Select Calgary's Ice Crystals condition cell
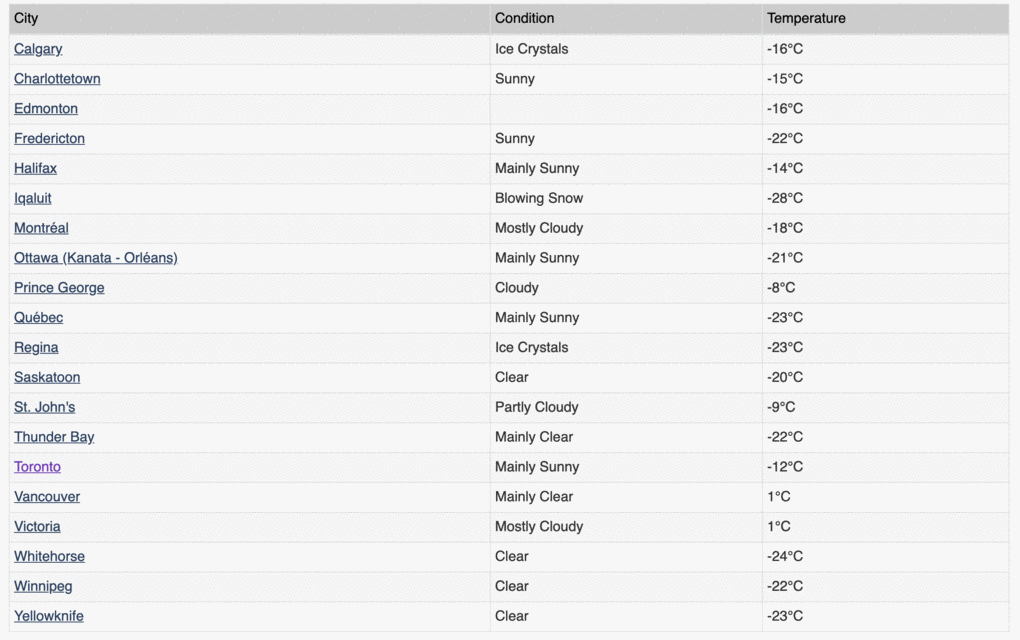This screenshot has height=640, width=1020. 626,49
